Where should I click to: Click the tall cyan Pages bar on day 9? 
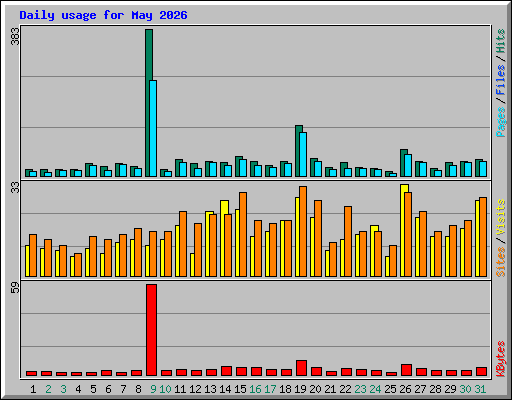click(x=153, y=128)
